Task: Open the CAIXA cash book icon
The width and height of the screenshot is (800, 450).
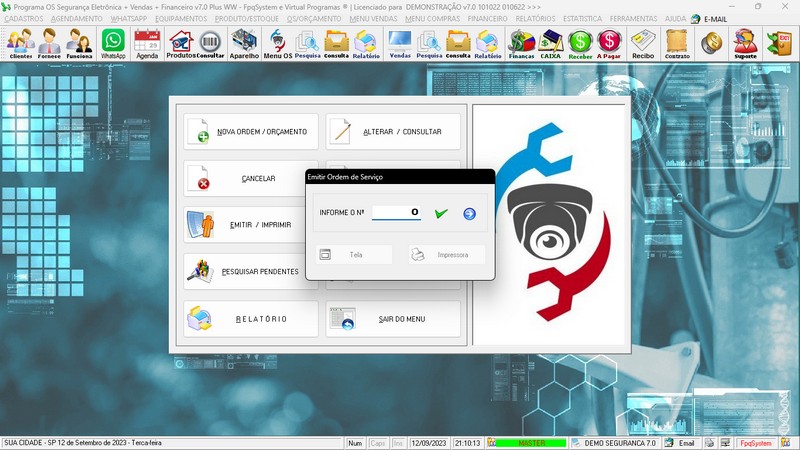Action: (x=551, y=43)
